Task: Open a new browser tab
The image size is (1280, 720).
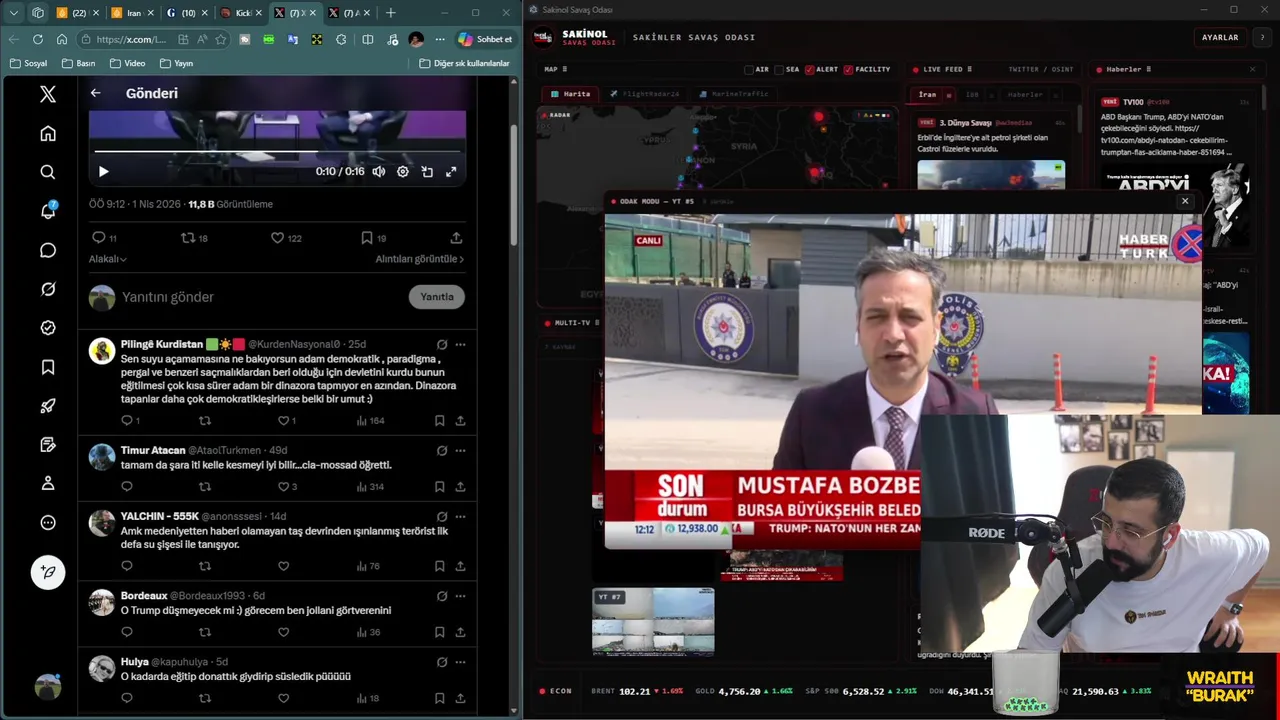Action: click(x=391, y=13)
